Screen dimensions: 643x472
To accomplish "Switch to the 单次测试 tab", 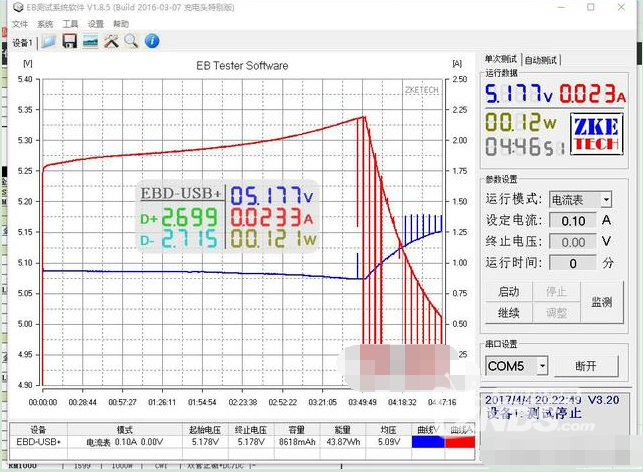I will 501,59.
